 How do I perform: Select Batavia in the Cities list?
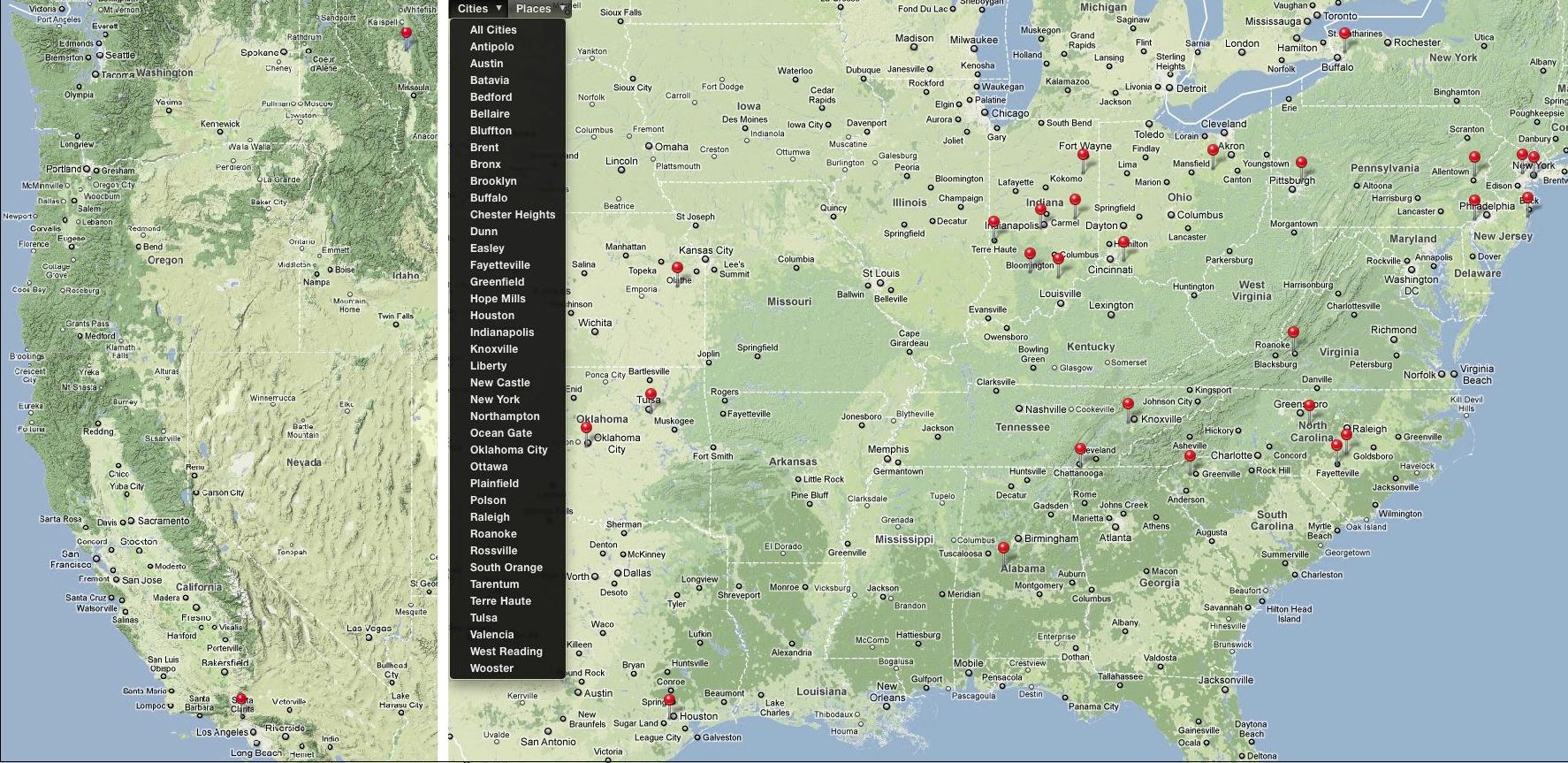tap(490, 80)
